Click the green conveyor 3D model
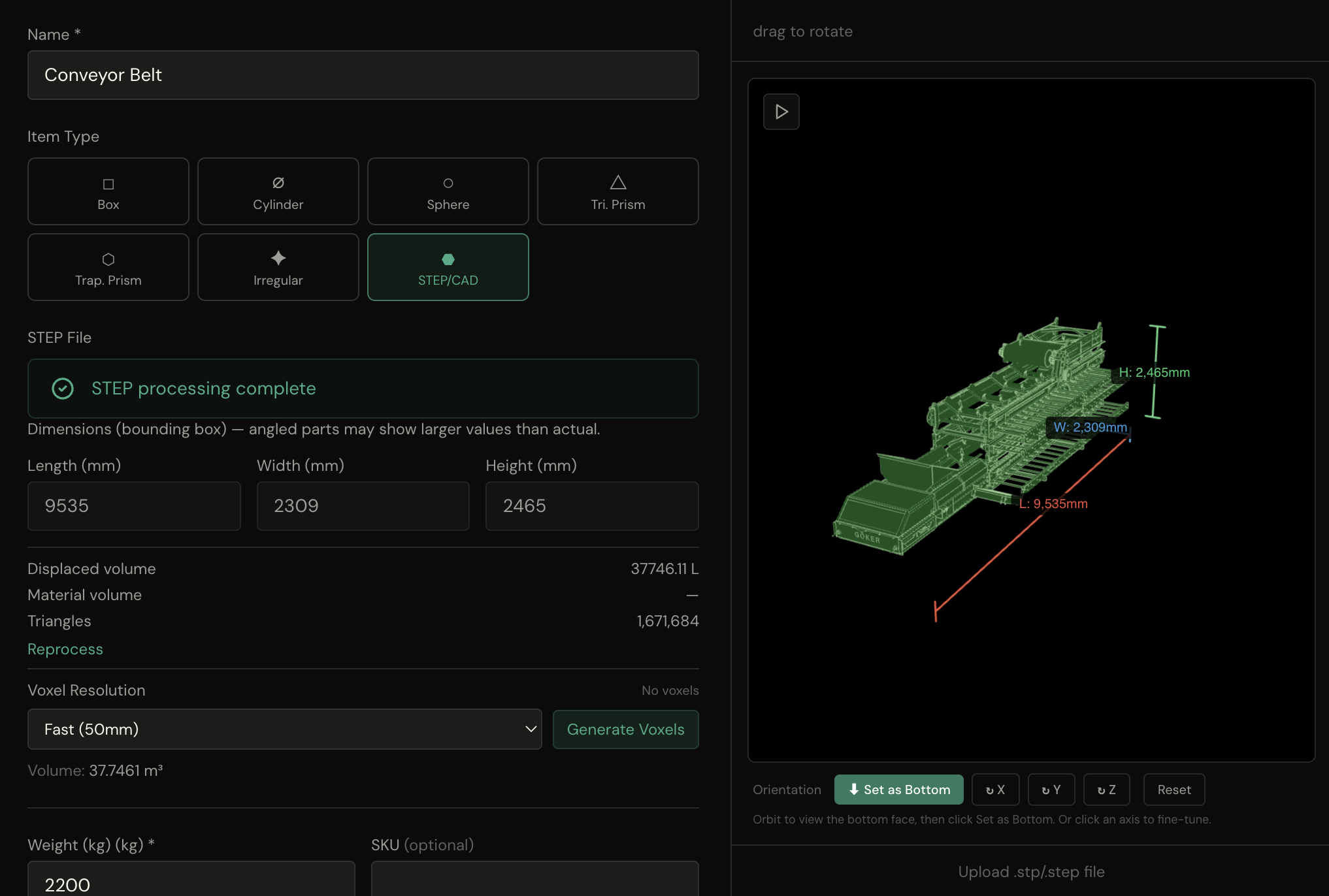The image size is (1329, 896). (x=980, y=438)
